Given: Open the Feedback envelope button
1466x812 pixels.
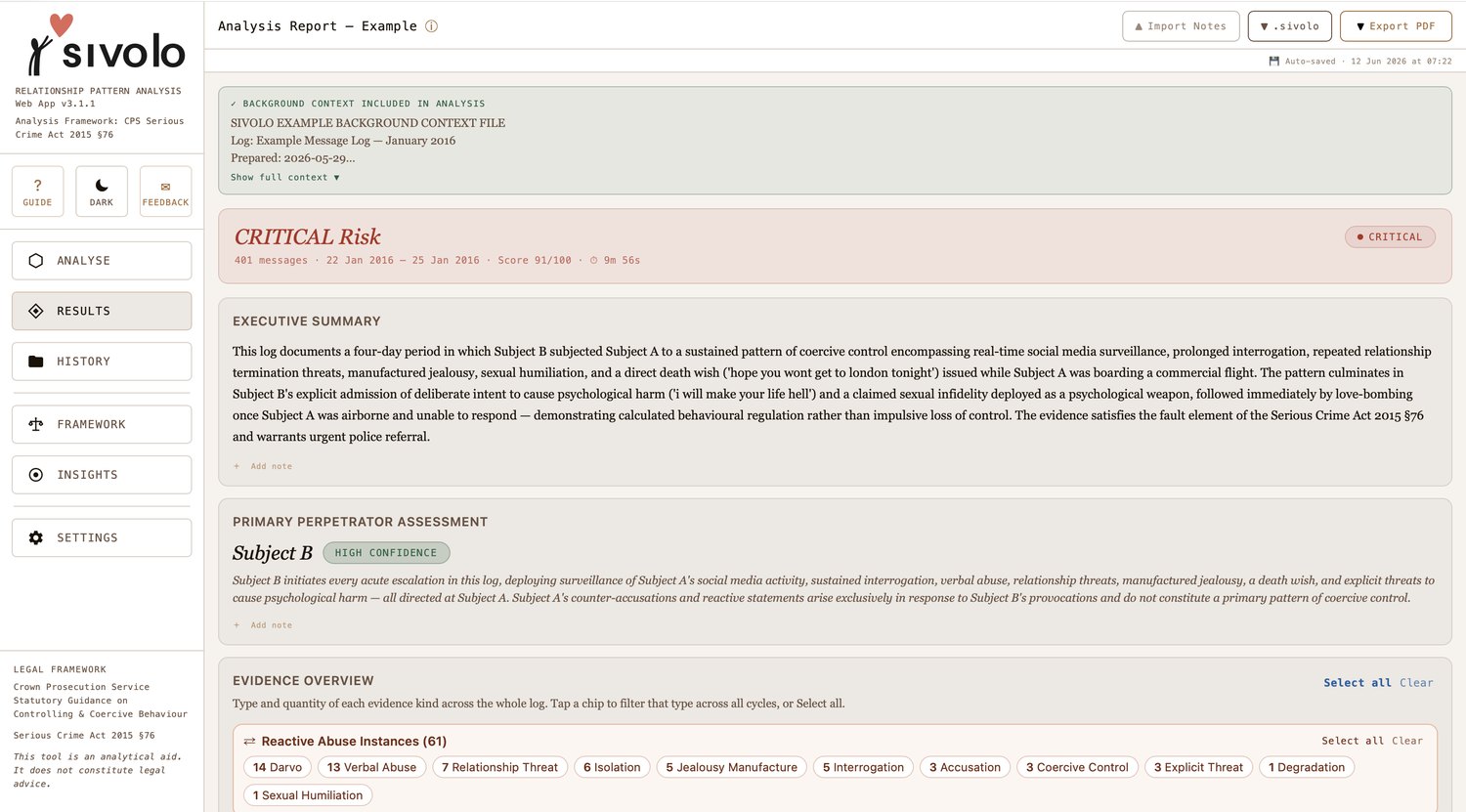Looking at the screenshot, I should (165, 192).
